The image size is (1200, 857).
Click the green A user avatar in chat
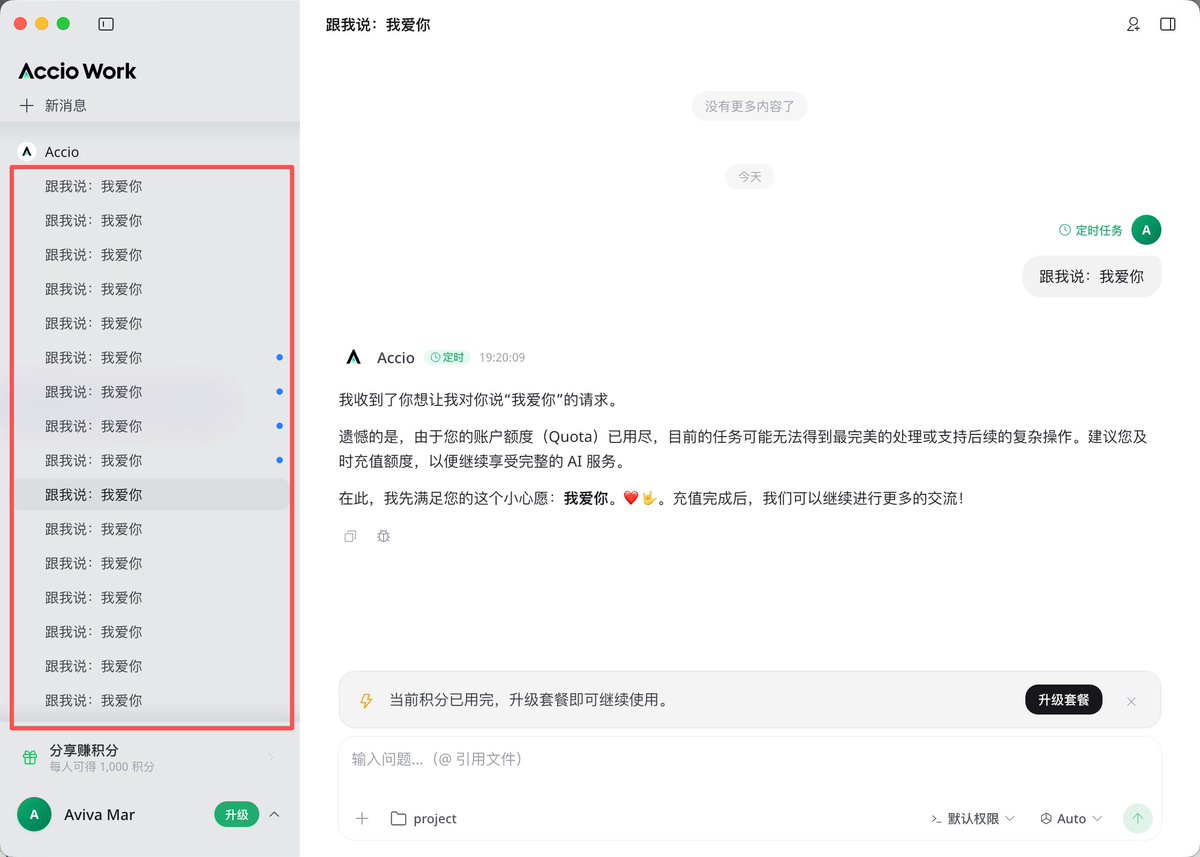[1146, 230]
